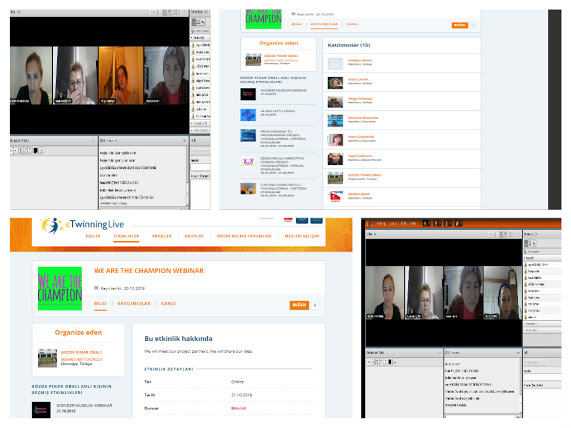The image size is (571, 428).
Task: Select KATILIMCILAR tab on the event info page
Action: 134,303
